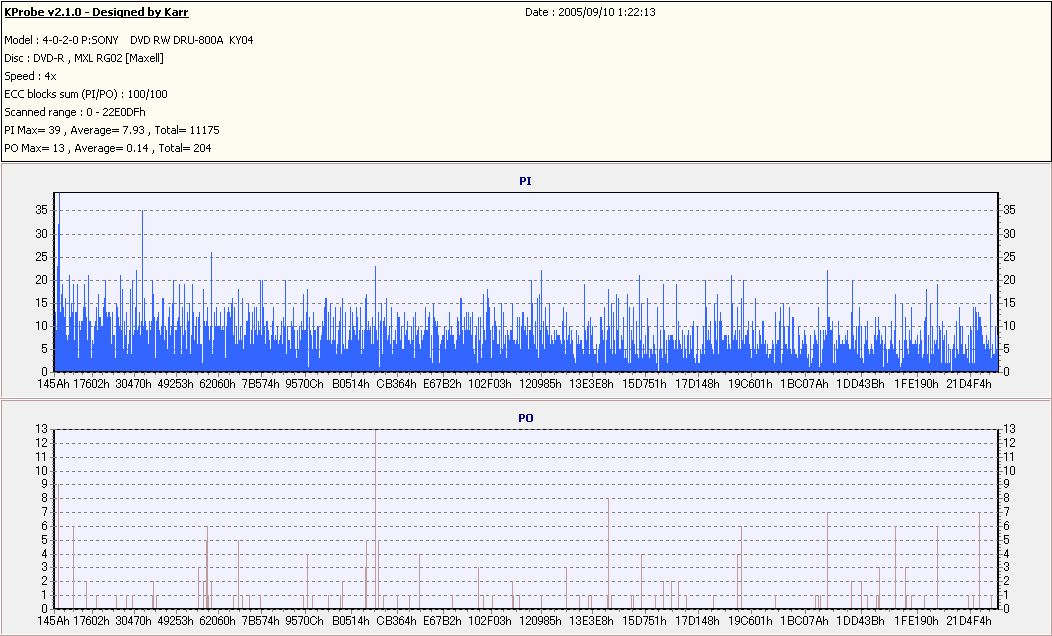1052x636 pixels.
Task: Click the PO Max statistics line
Action: pyautogui.click(x=108, y=148)
